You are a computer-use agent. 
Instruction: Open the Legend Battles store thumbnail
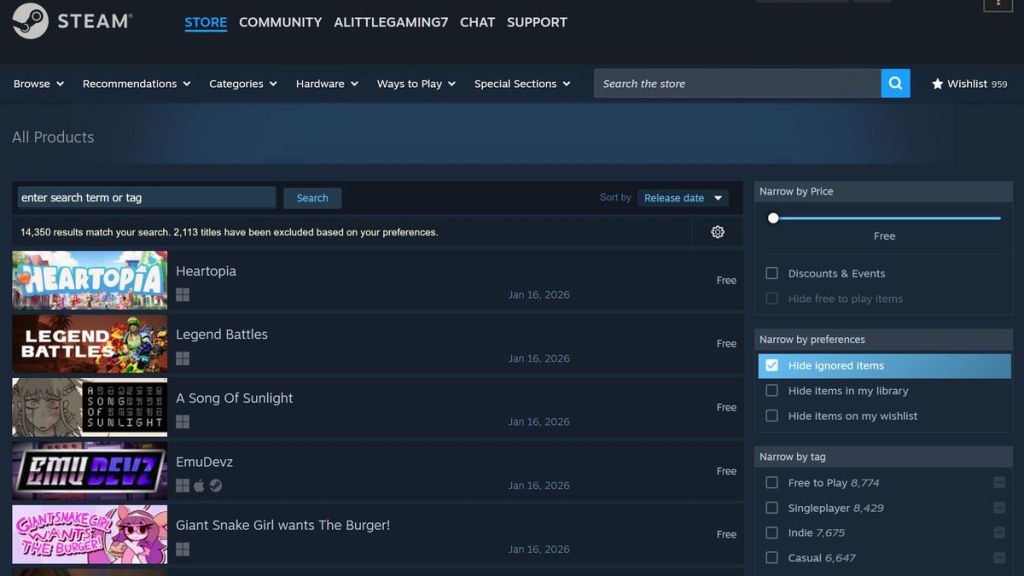point(89,344)
